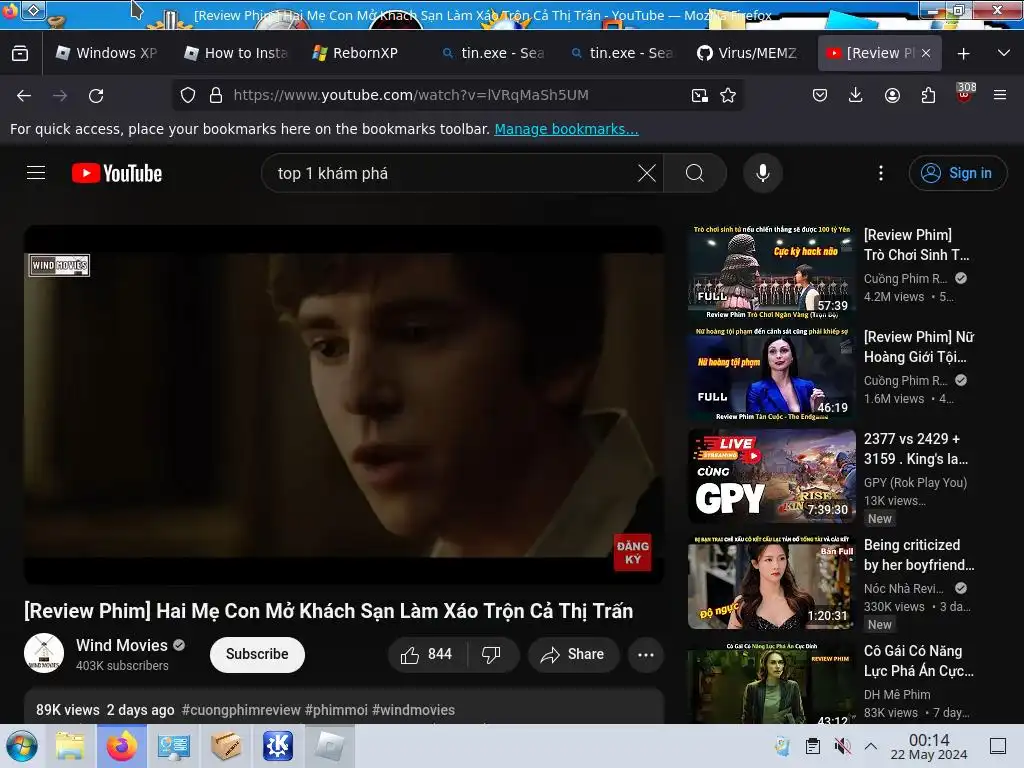The width and height of the screenshot is (1024, 768).
Task: Switch to the first tin.exe search tab
Action: point(493,54)
